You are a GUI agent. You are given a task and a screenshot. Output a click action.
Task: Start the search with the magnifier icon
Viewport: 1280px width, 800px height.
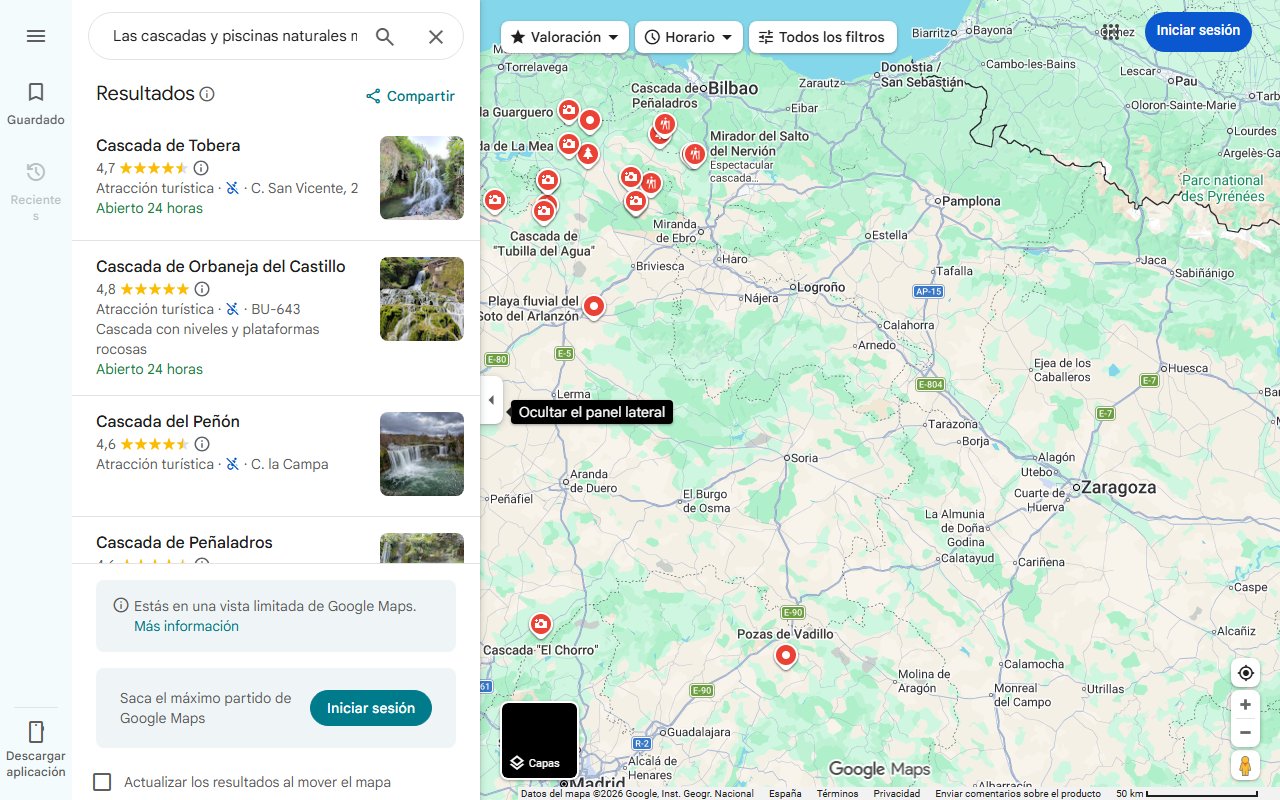pyautogui.click(x=384, y=36)
